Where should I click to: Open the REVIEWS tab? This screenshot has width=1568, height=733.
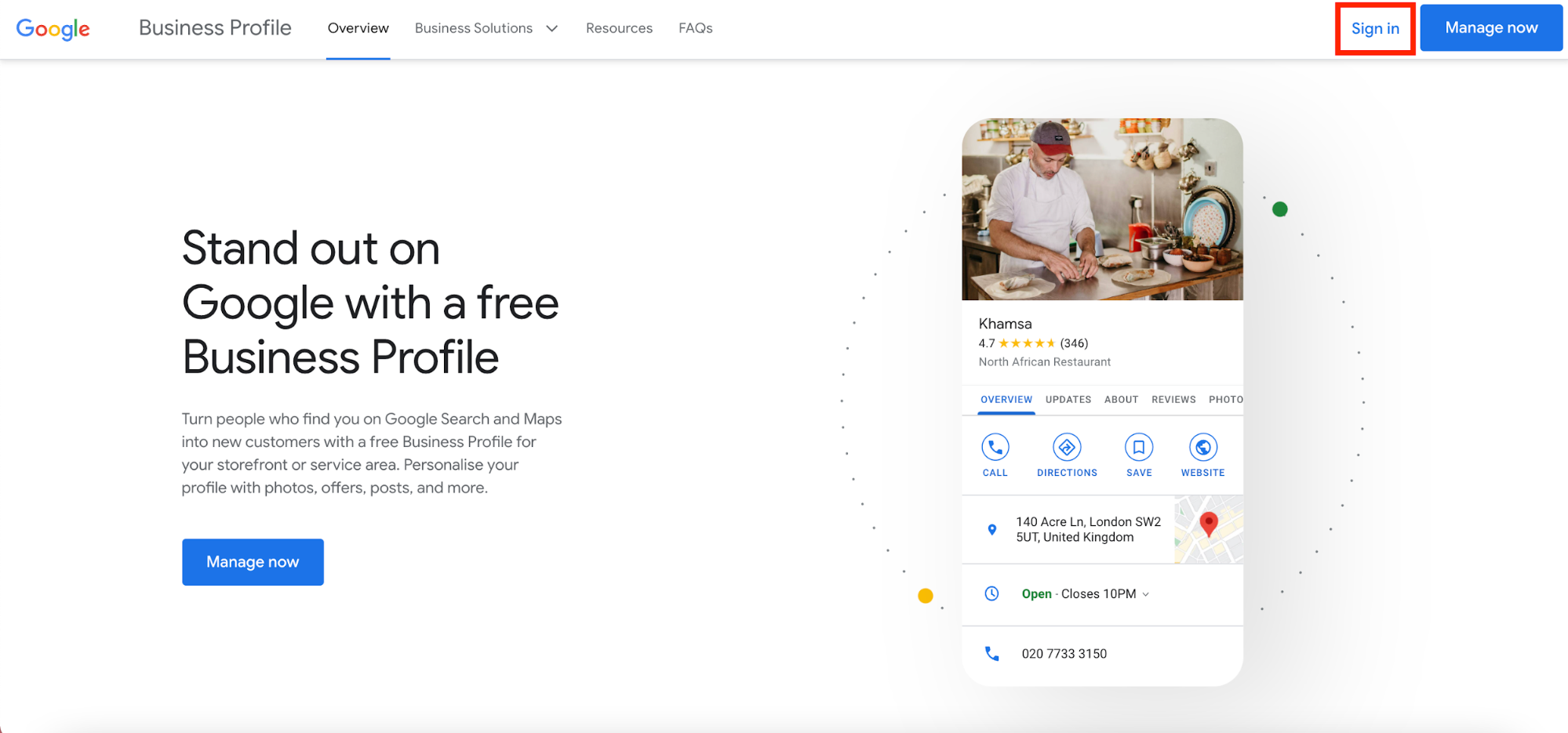1173,400
